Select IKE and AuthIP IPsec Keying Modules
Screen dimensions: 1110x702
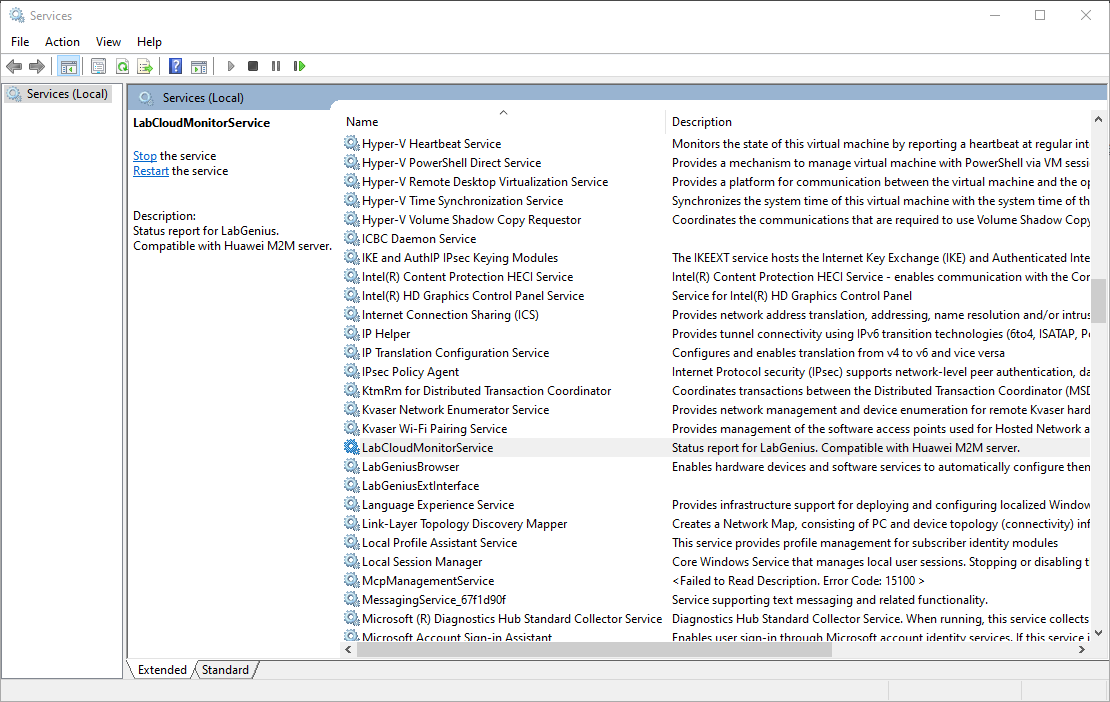coord(459,258)
